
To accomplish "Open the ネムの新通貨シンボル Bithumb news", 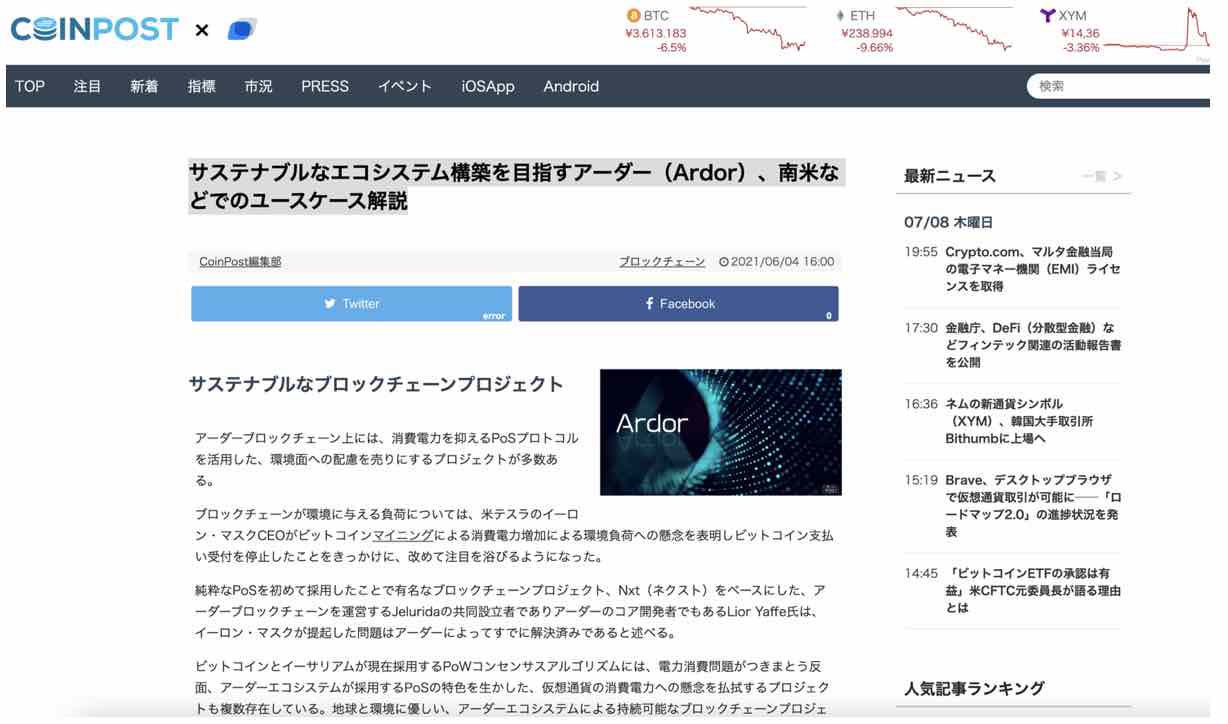I will click(x=1020, y=421).
